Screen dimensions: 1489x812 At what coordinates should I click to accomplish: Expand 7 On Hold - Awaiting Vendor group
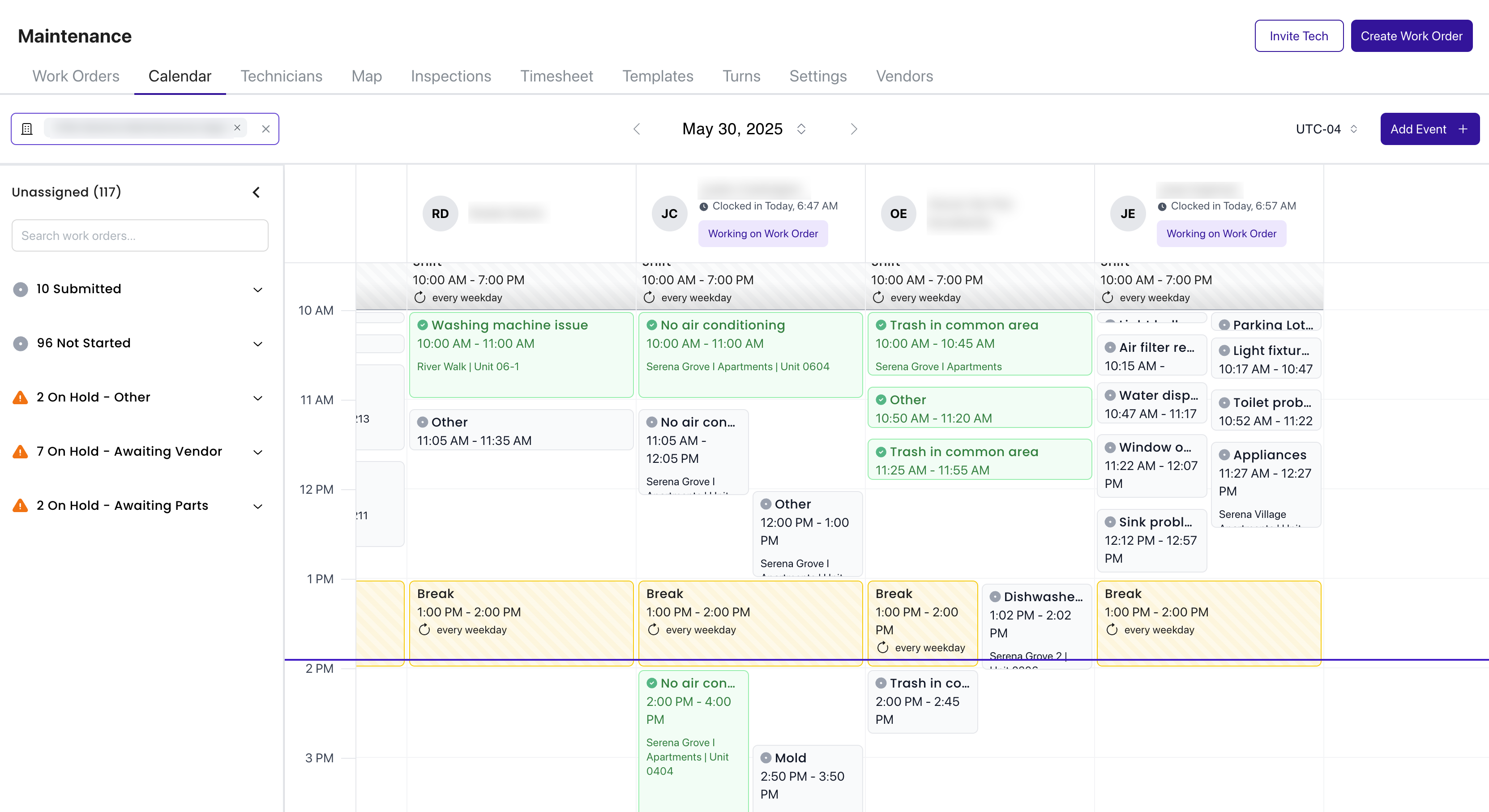tap(258, 452)
